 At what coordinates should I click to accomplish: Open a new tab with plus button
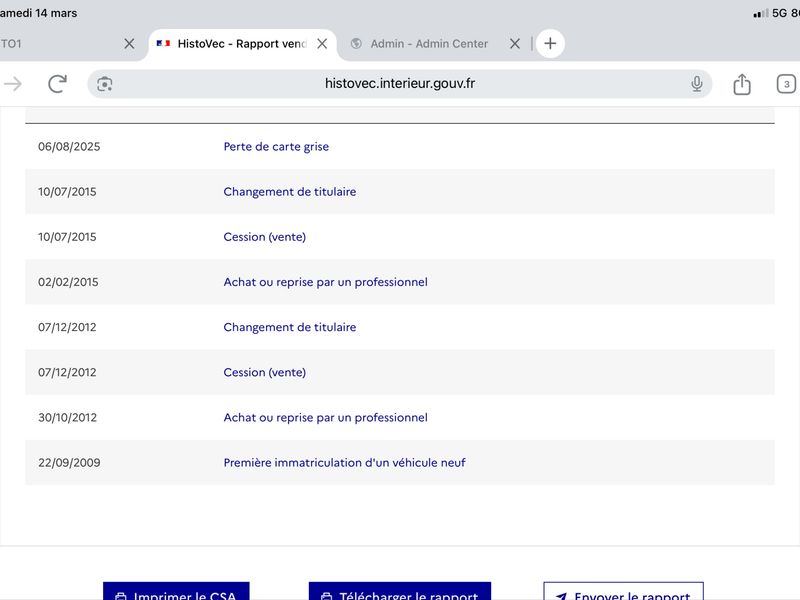550,43
